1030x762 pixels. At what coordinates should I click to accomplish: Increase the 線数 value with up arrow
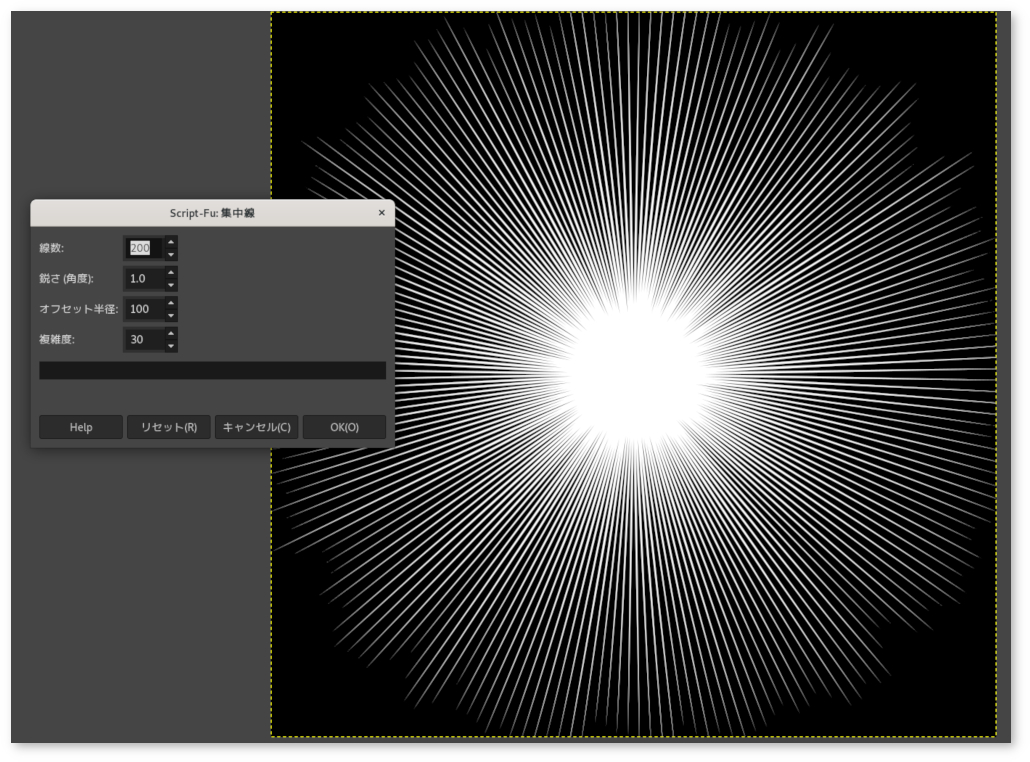[171, 242]
